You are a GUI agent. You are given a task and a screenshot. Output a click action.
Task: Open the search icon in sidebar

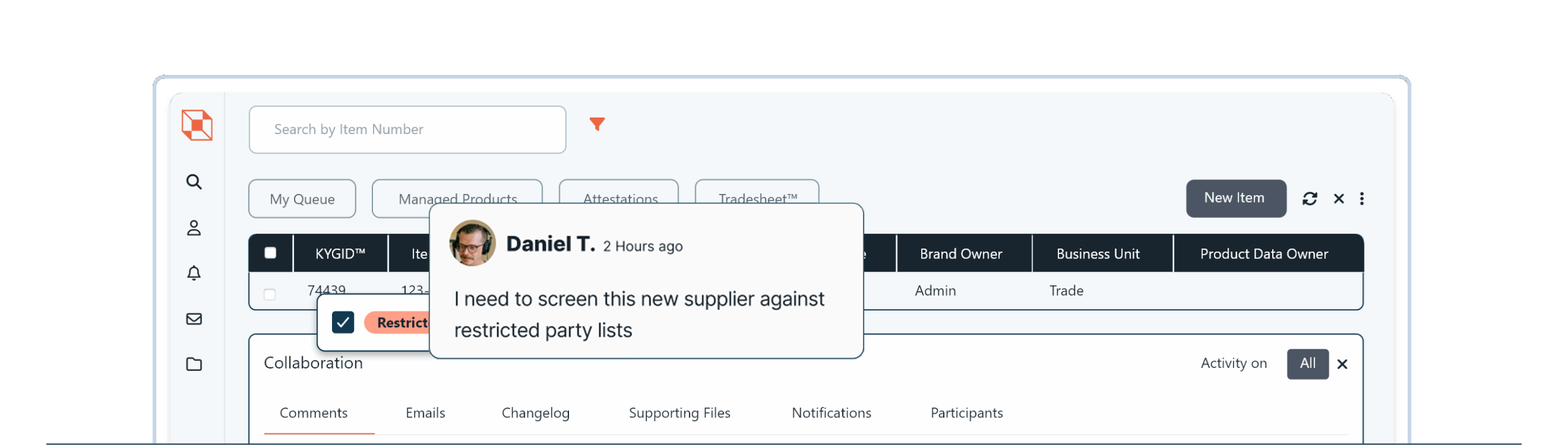tap(194, 182)
